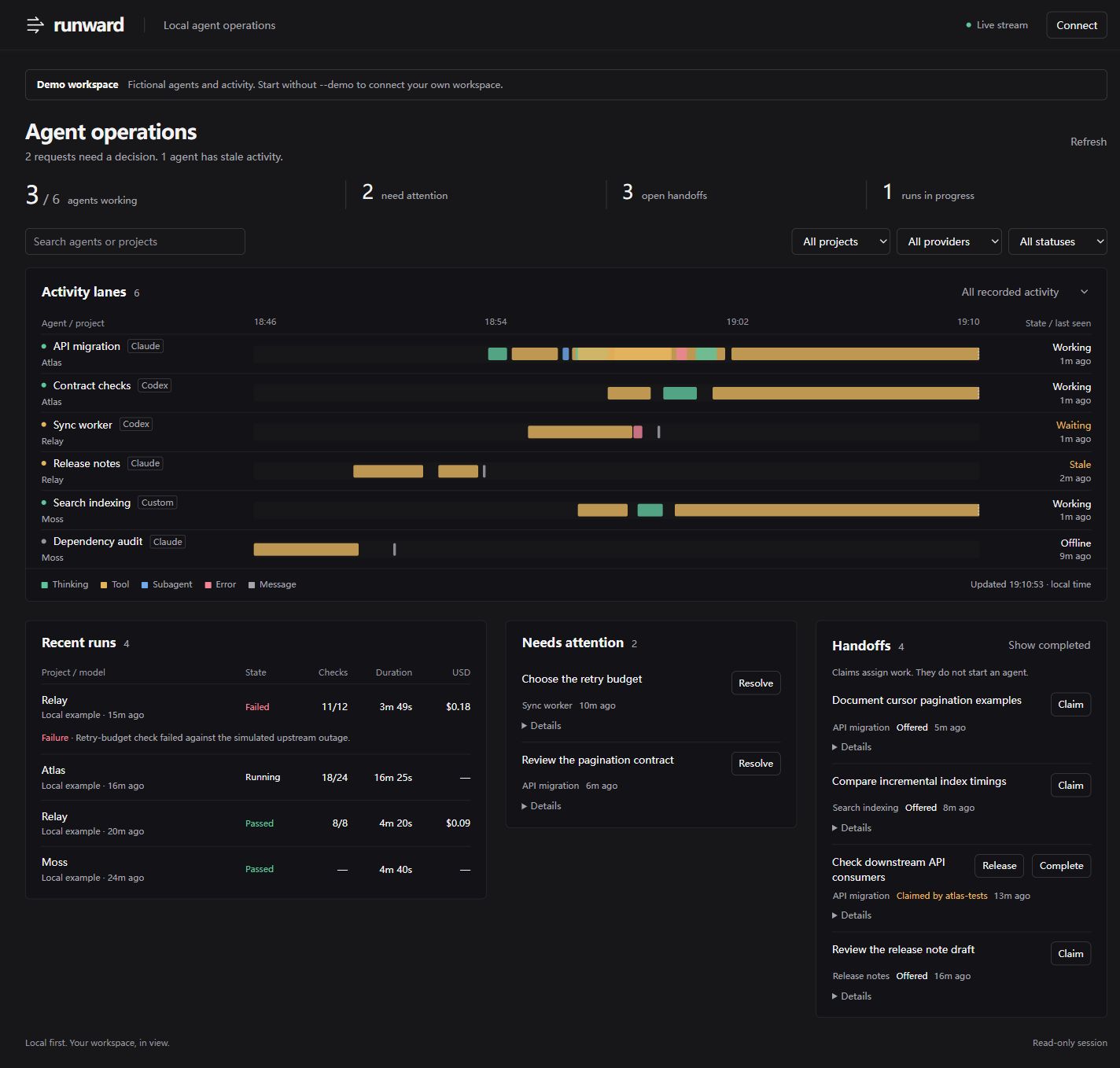Expand Details under Check downstream API consumers
This screenshot has height=1068, width=1120.
coord(852,915)
